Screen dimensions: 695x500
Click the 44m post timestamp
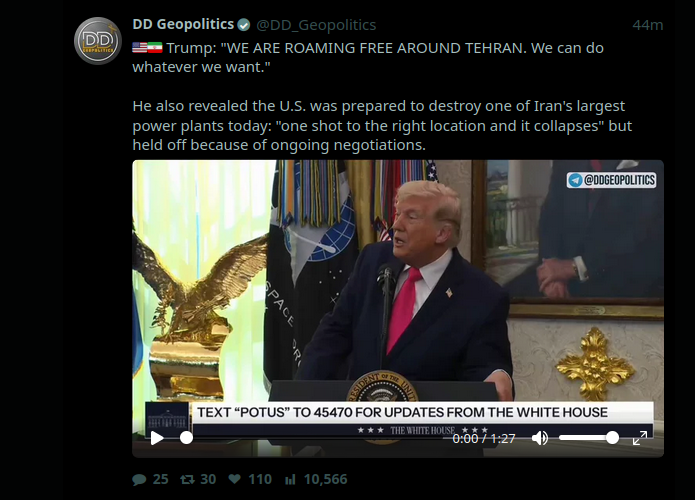[648, 25]
